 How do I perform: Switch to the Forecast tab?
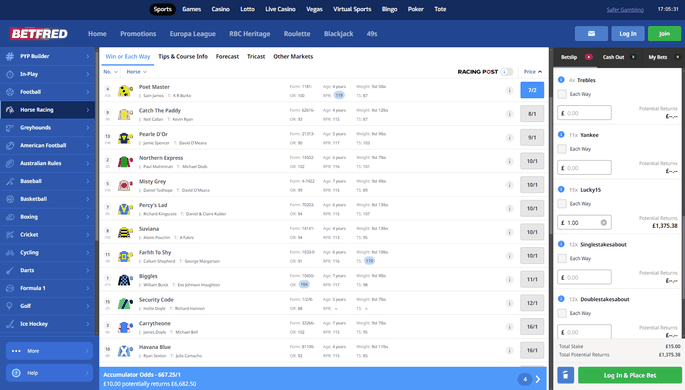pos(227,56)
